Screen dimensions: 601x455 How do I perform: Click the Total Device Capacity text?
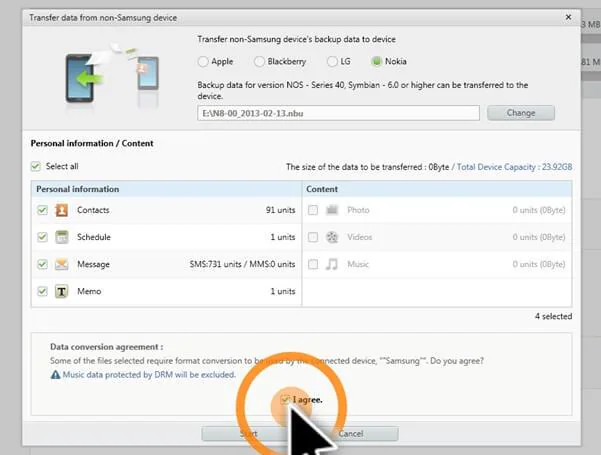pos(514,167)
